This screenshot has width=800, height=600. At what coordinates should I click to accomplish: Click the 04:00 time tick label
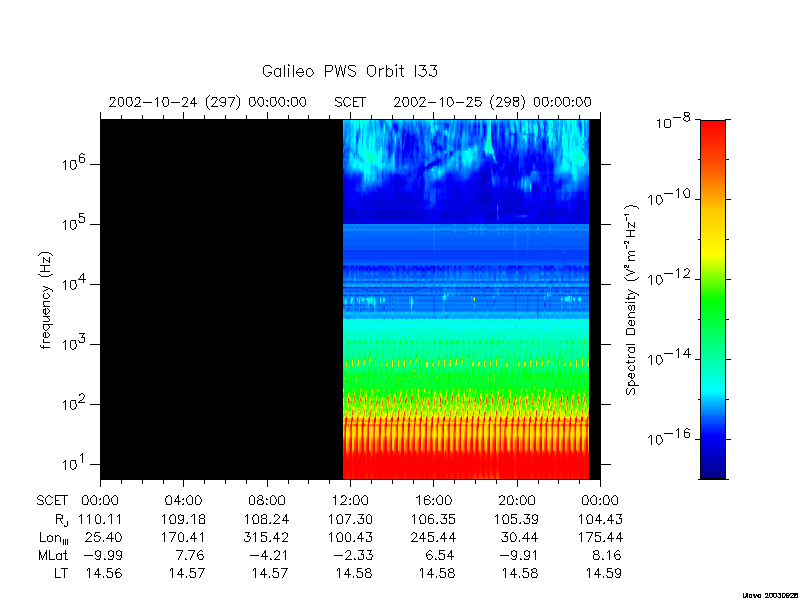(183, 501)
